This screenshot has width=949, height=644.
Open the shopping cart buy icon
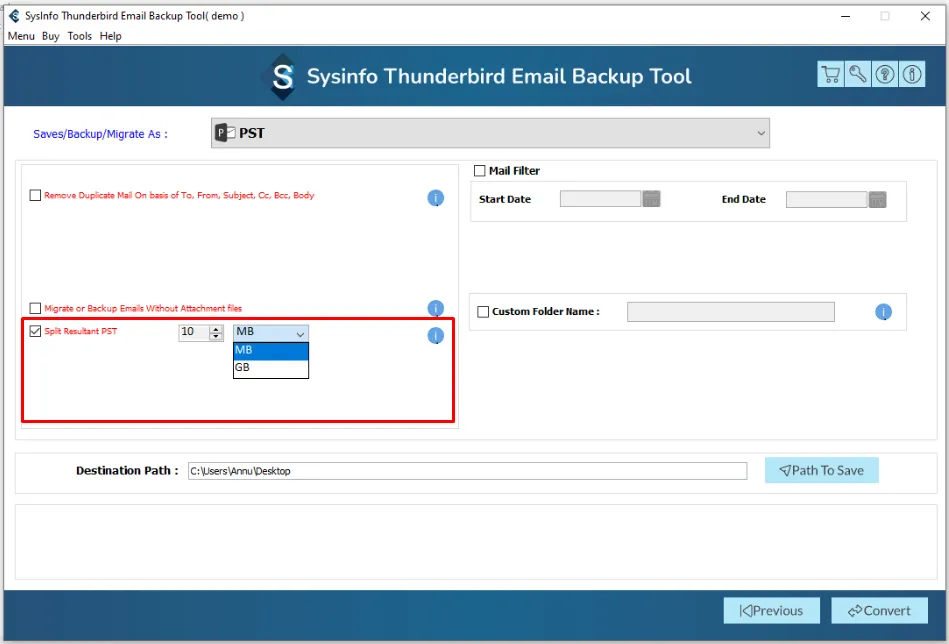pyautogui.click(x=830, y=74)
